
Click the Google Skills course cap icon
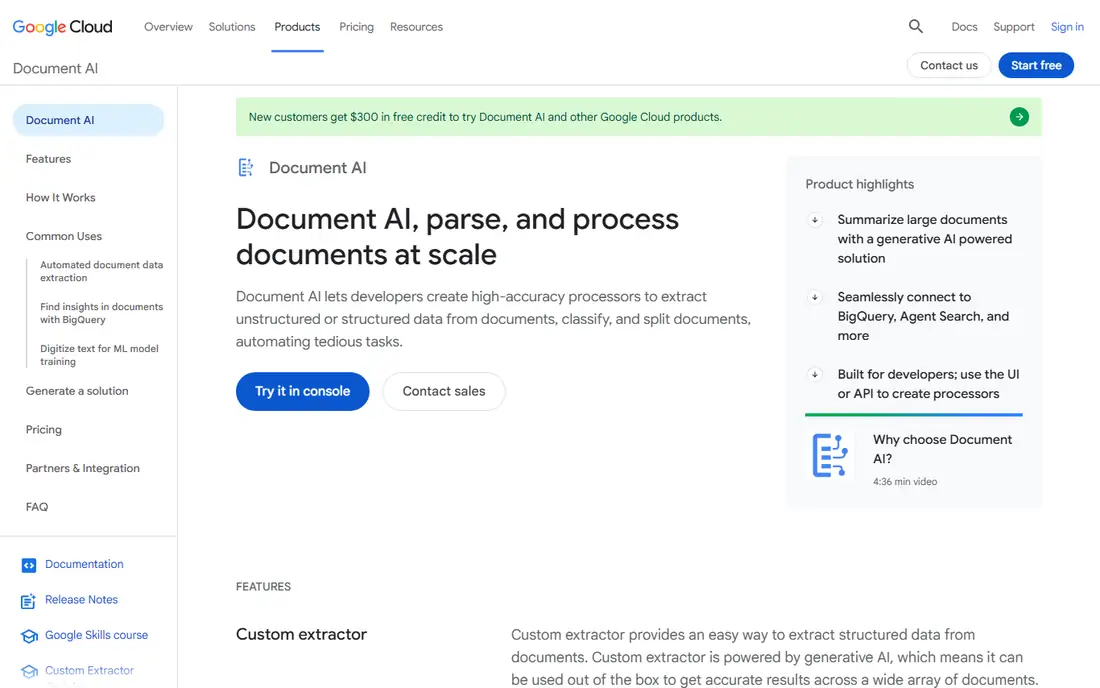coord(29,636)
